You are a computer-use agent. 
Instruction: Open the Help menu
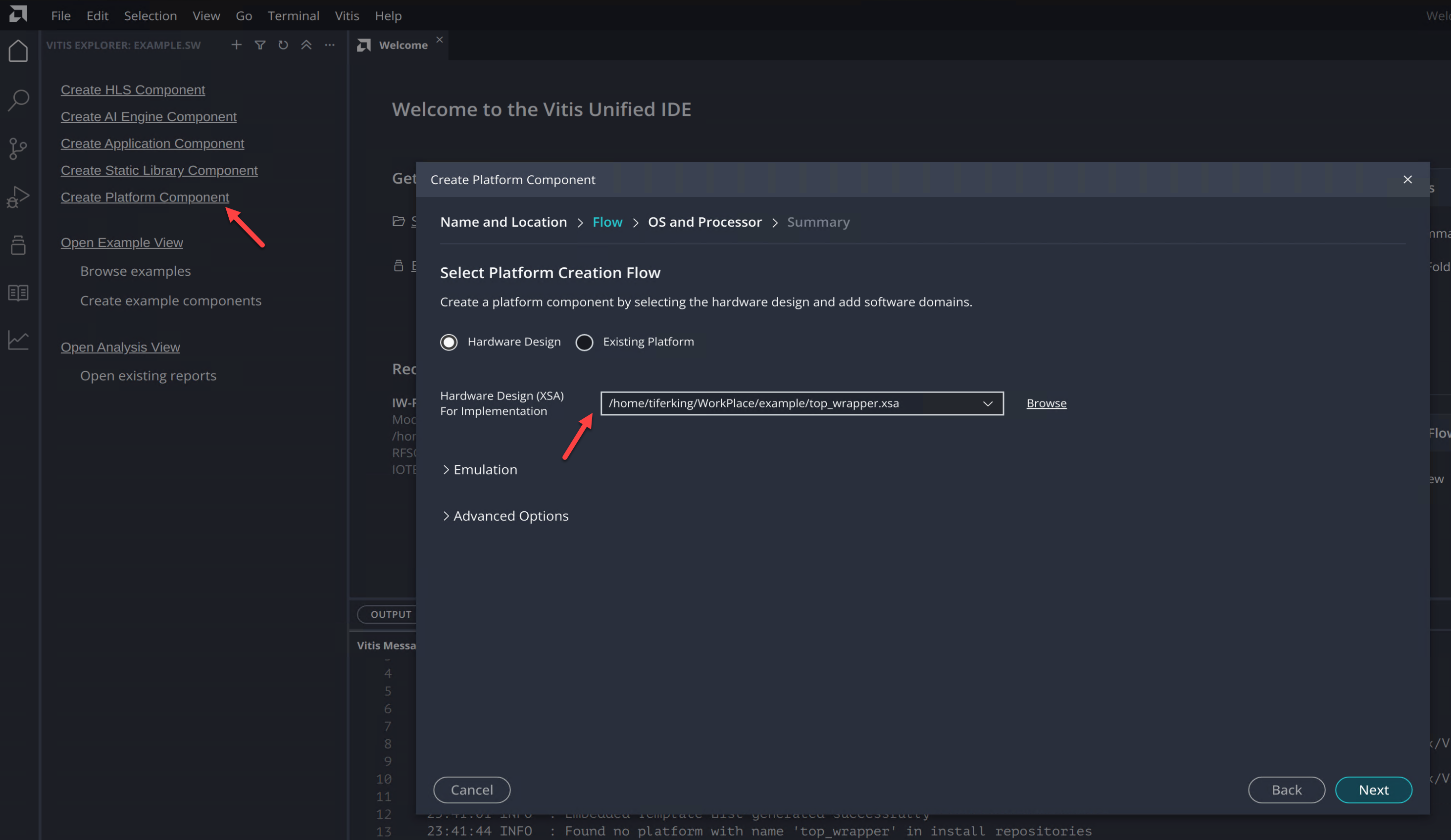388,15
